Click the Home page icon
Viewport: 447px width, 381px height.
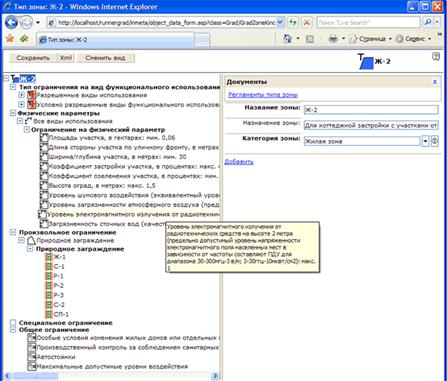(287, 39)
